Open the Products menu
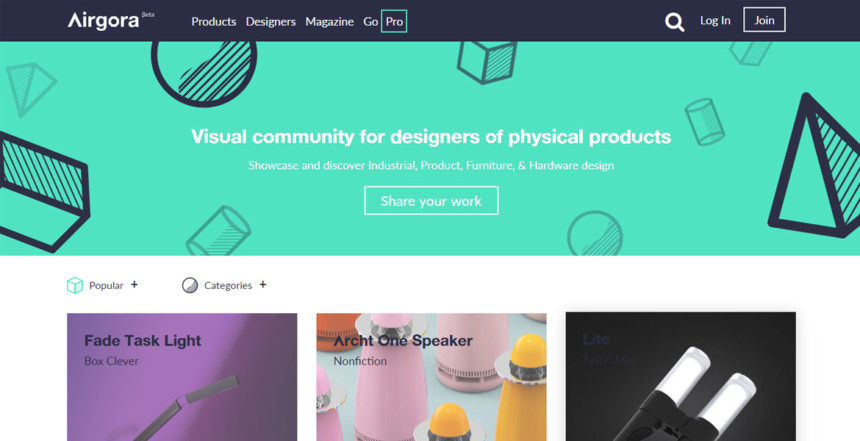This screenshot has width=860, height=441. (214, 21)
